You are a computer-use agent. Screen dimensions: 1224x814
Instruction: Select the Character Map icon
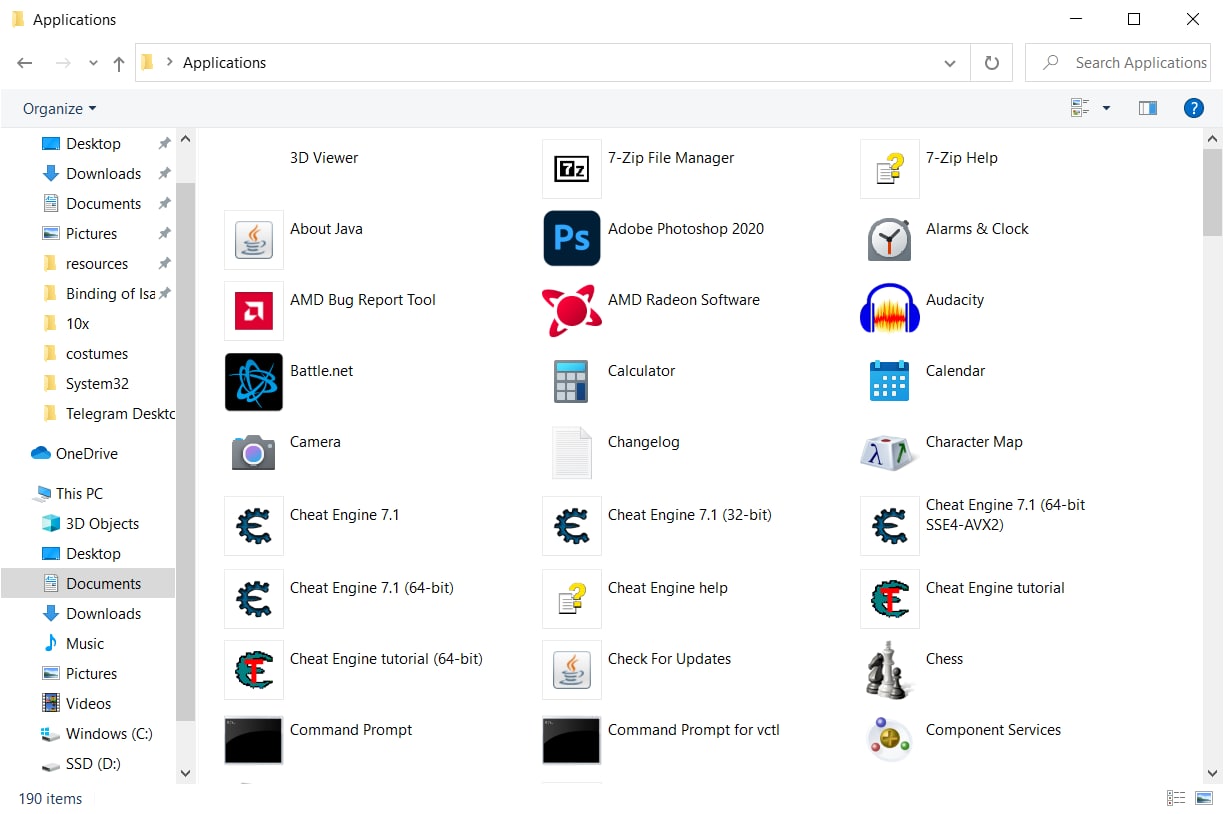tap(890, 453)
